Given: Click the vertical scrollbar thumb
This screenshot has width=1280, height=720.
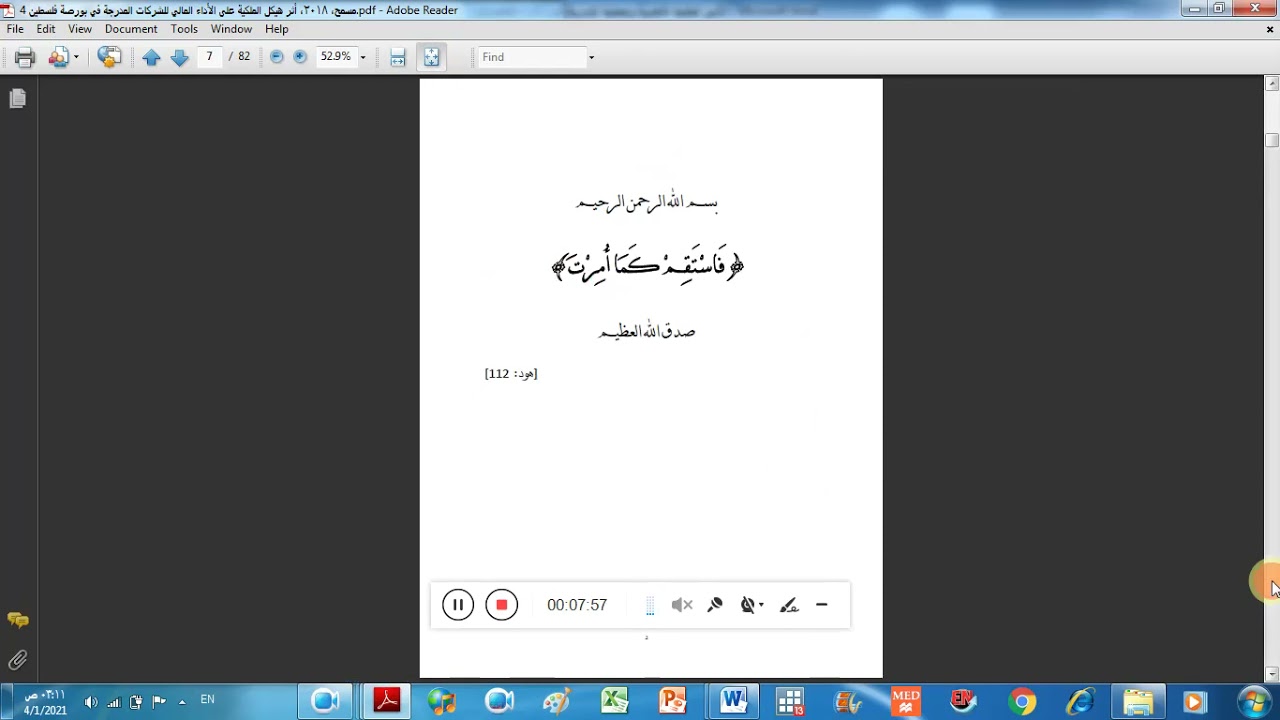Looking at the screenshot, I should [1272, 140].
